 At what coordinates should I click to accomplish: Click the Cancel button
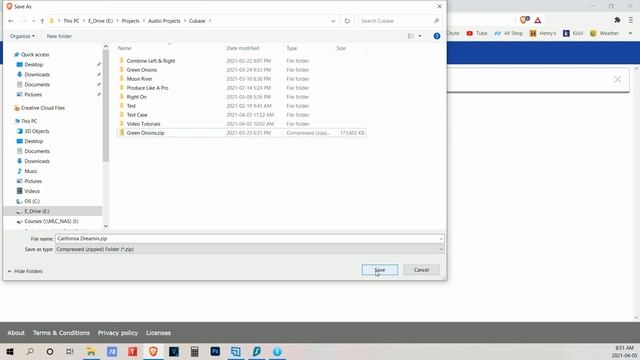[421, 270]
